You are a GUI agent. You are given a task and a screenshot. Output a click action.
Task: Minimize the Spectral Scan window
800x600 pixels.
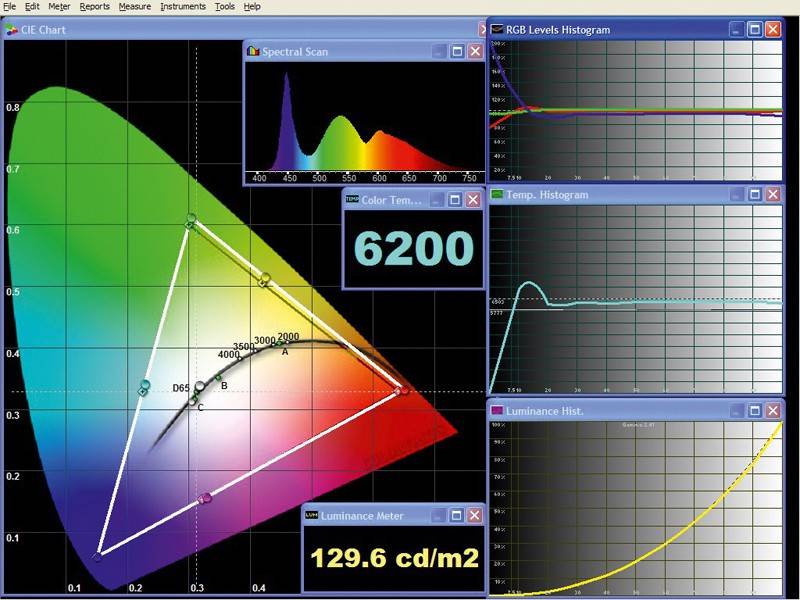[x=438, y=52]
